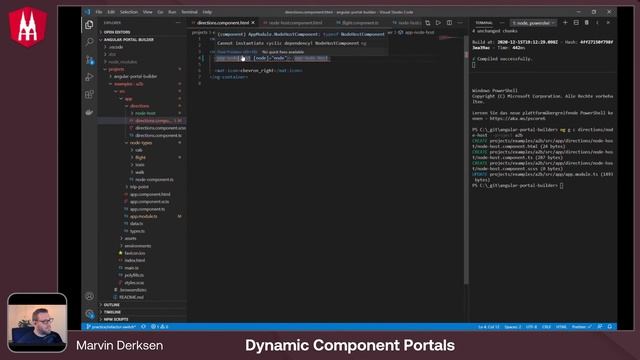640x360 pixels.
Task: Open the Edit menu
Action: [111, 12]
